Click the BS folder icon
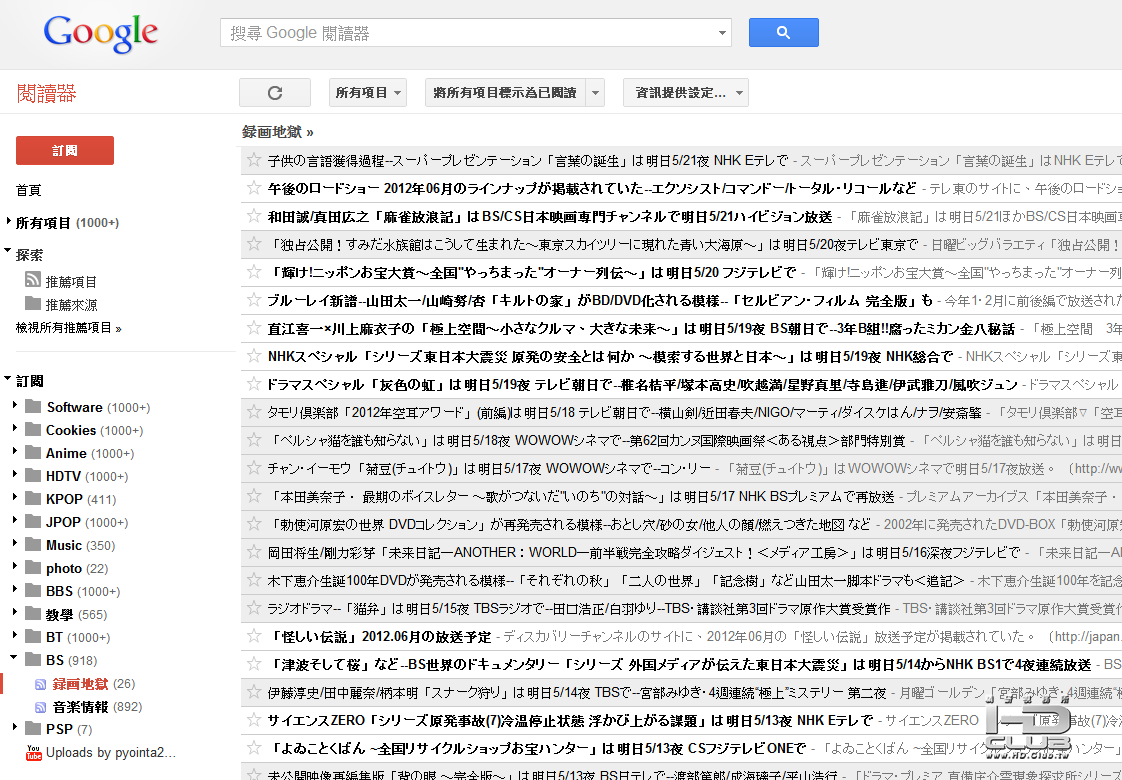 pos(33,659)
